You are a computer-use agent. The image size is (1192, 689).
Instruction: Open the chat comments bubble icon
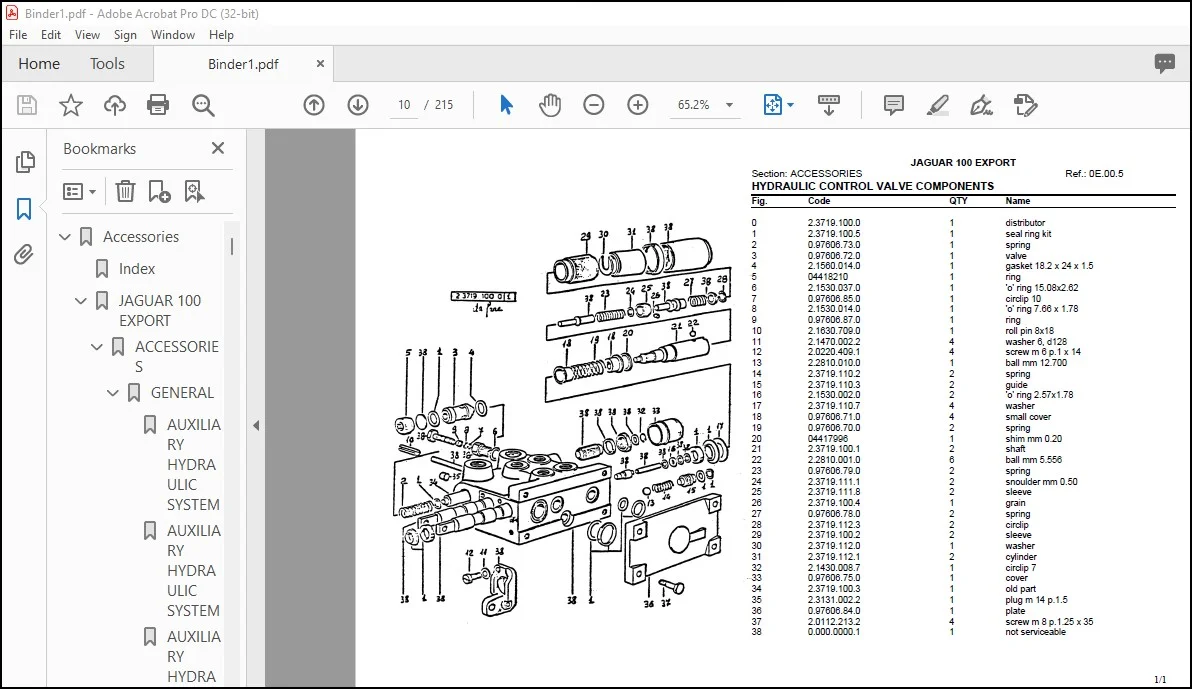[1164, 63]
